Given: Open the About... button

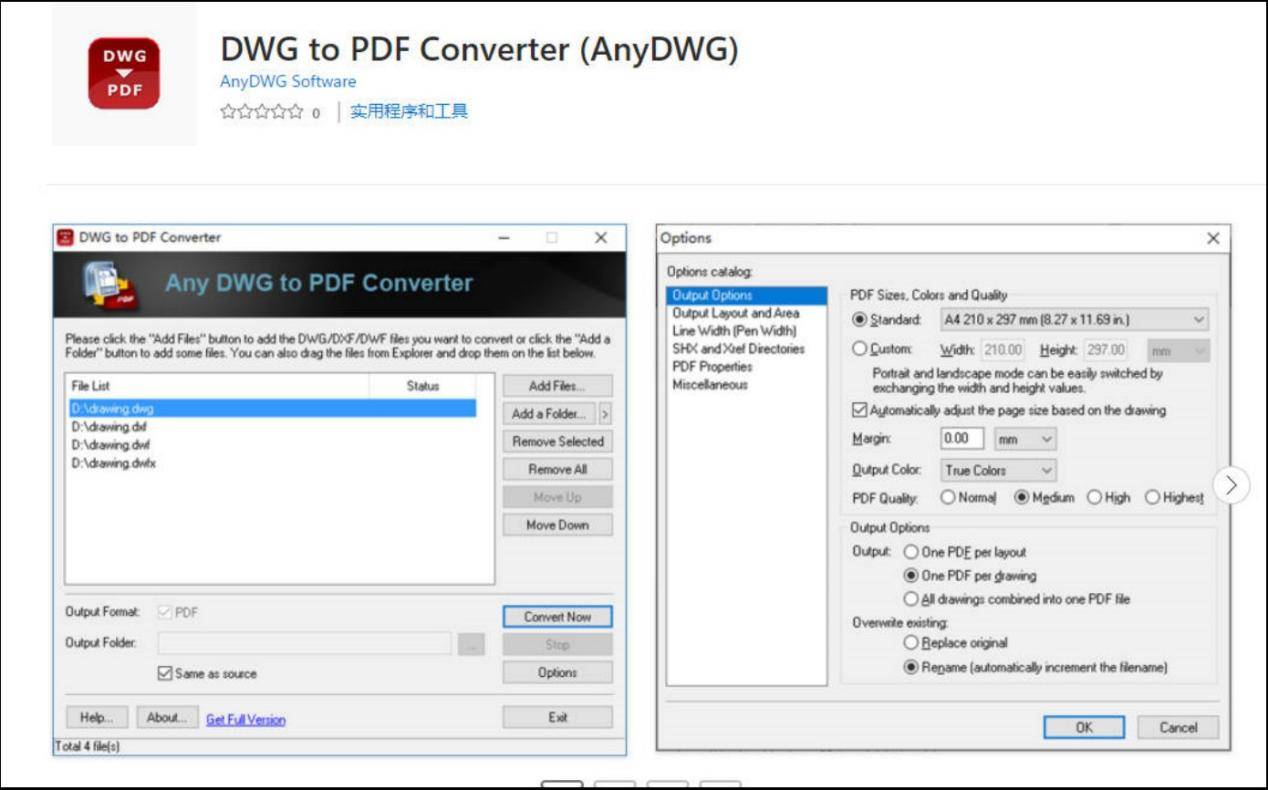Looking at the screenshot, I should (x=166, y=717).
